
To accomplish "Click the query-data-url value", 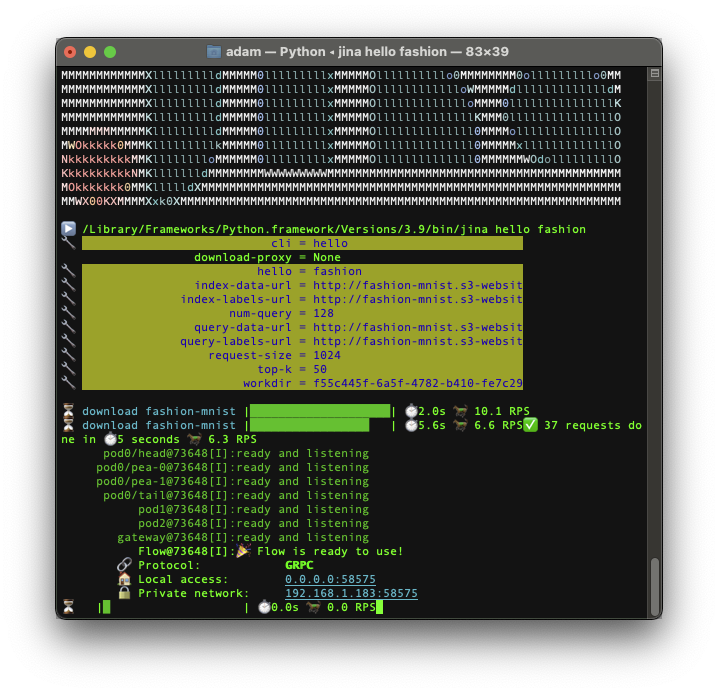I will point(418,327).
